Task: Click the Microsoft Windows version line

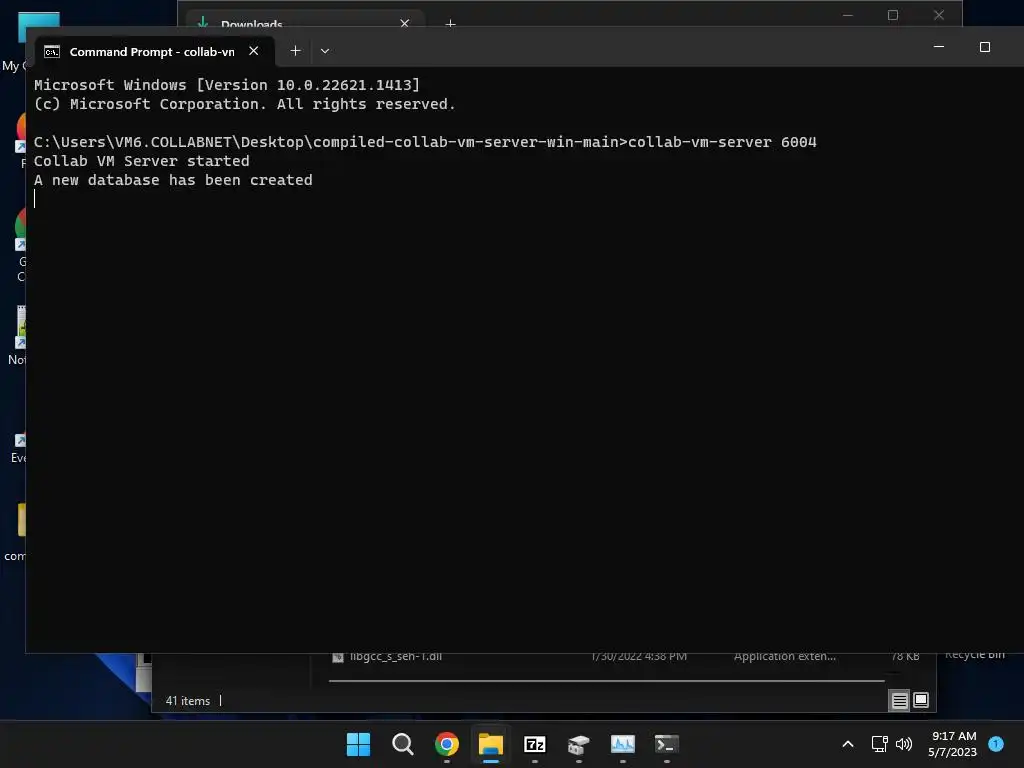Action: click(227, 85)
